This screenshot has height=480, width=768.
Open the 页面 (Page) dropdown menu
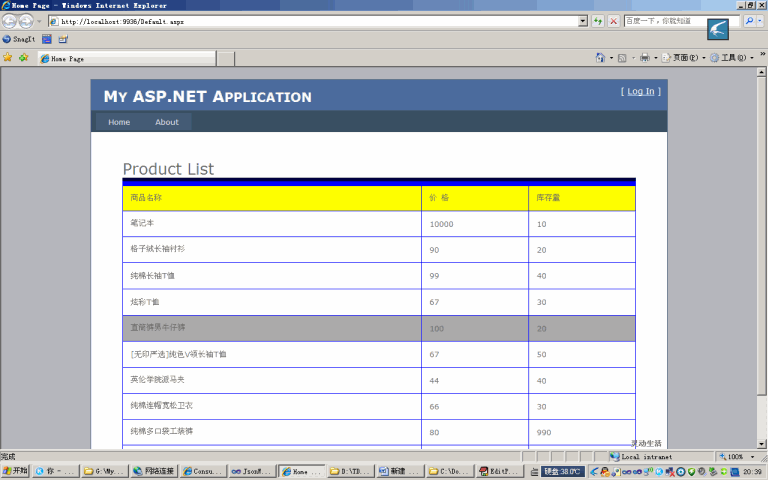click(x=685, y=58)
